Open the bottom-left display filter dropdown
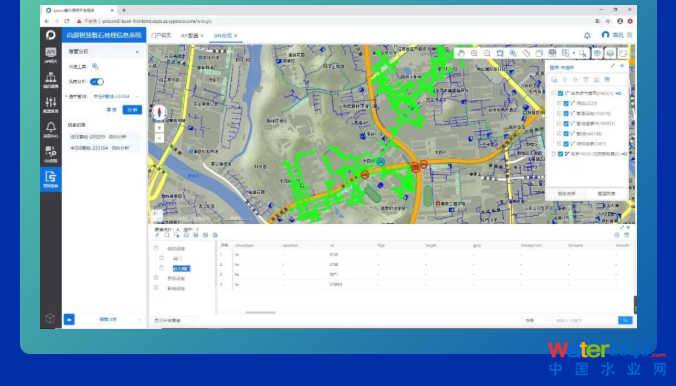The width and height of the screenshot is (676, 386). click(x=174, y=320)
